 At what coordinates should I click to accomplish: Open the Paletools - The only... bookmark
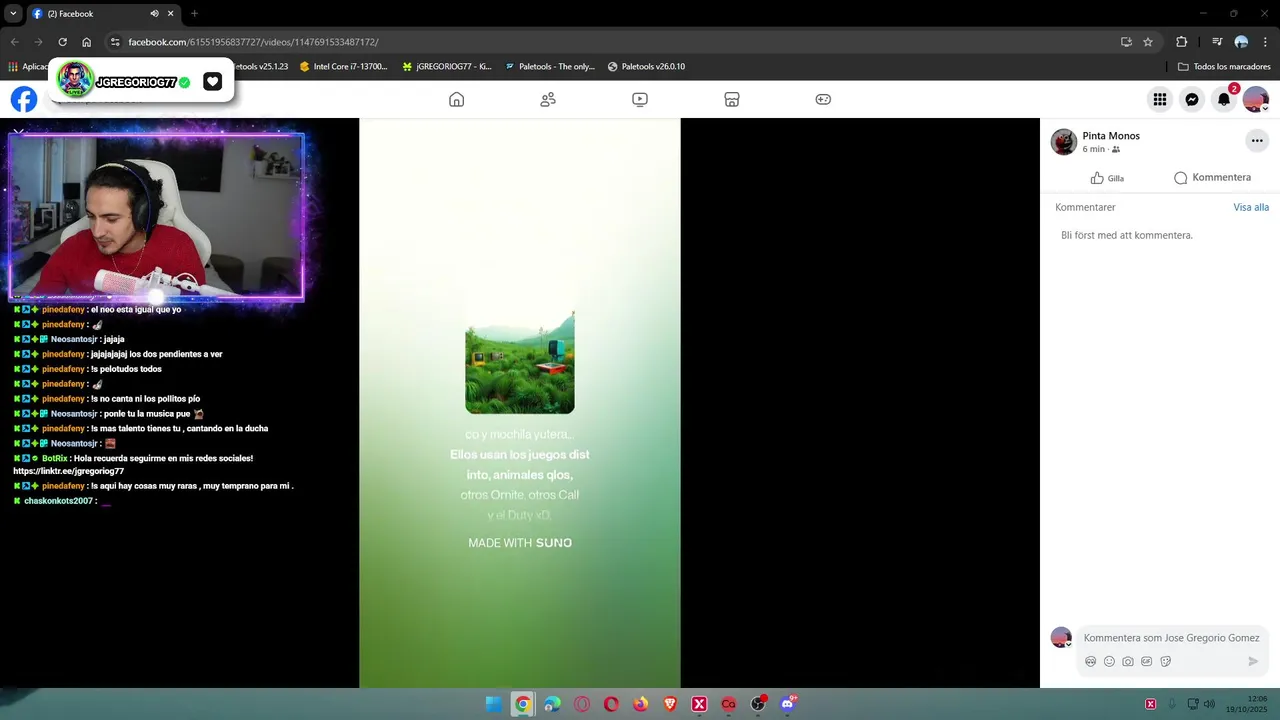(549, 67)
